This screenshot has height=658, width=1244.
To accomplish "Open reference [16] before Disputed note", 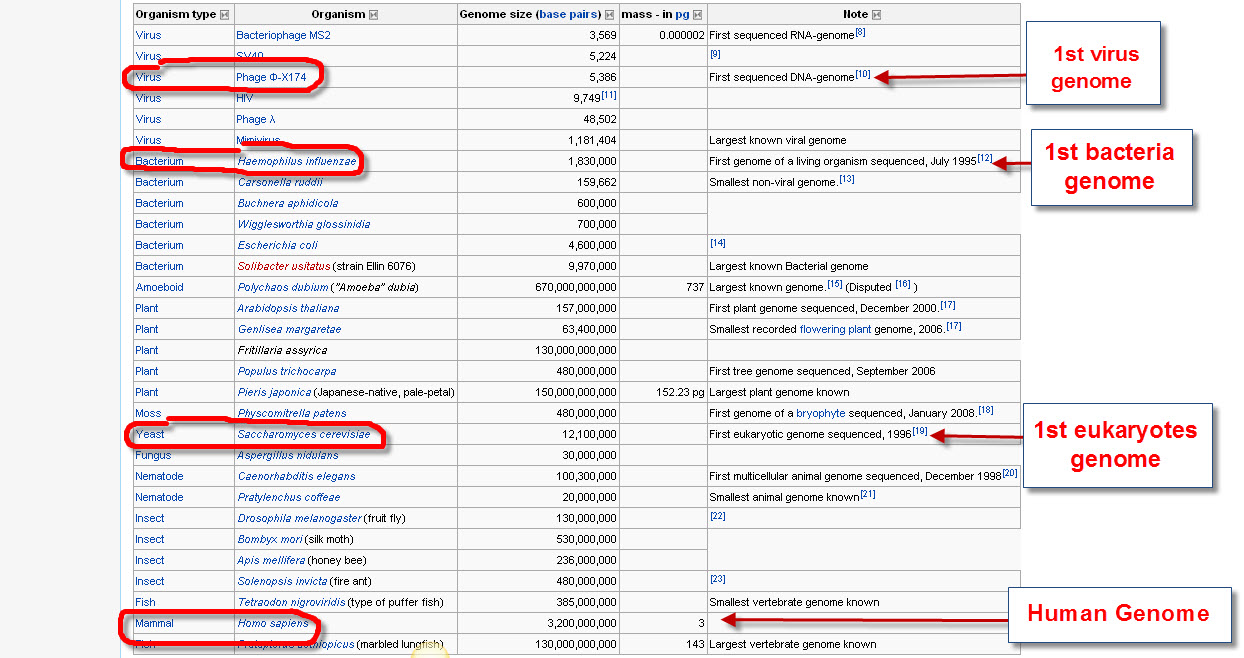I will pos(903,284).
